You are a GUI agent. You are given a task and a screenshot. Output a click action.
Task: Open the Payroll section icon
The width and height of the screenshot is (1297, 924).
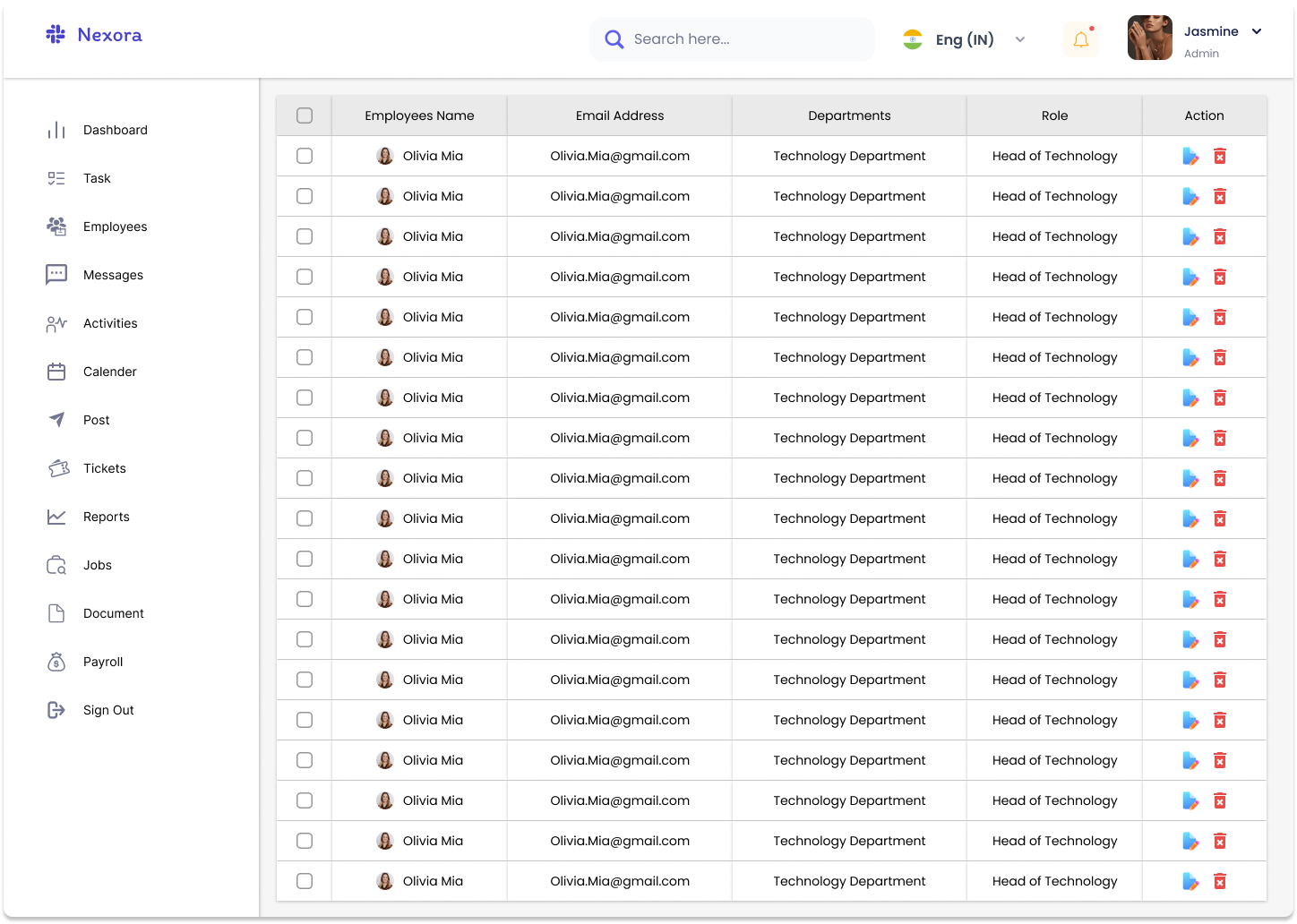coord(56,662)
